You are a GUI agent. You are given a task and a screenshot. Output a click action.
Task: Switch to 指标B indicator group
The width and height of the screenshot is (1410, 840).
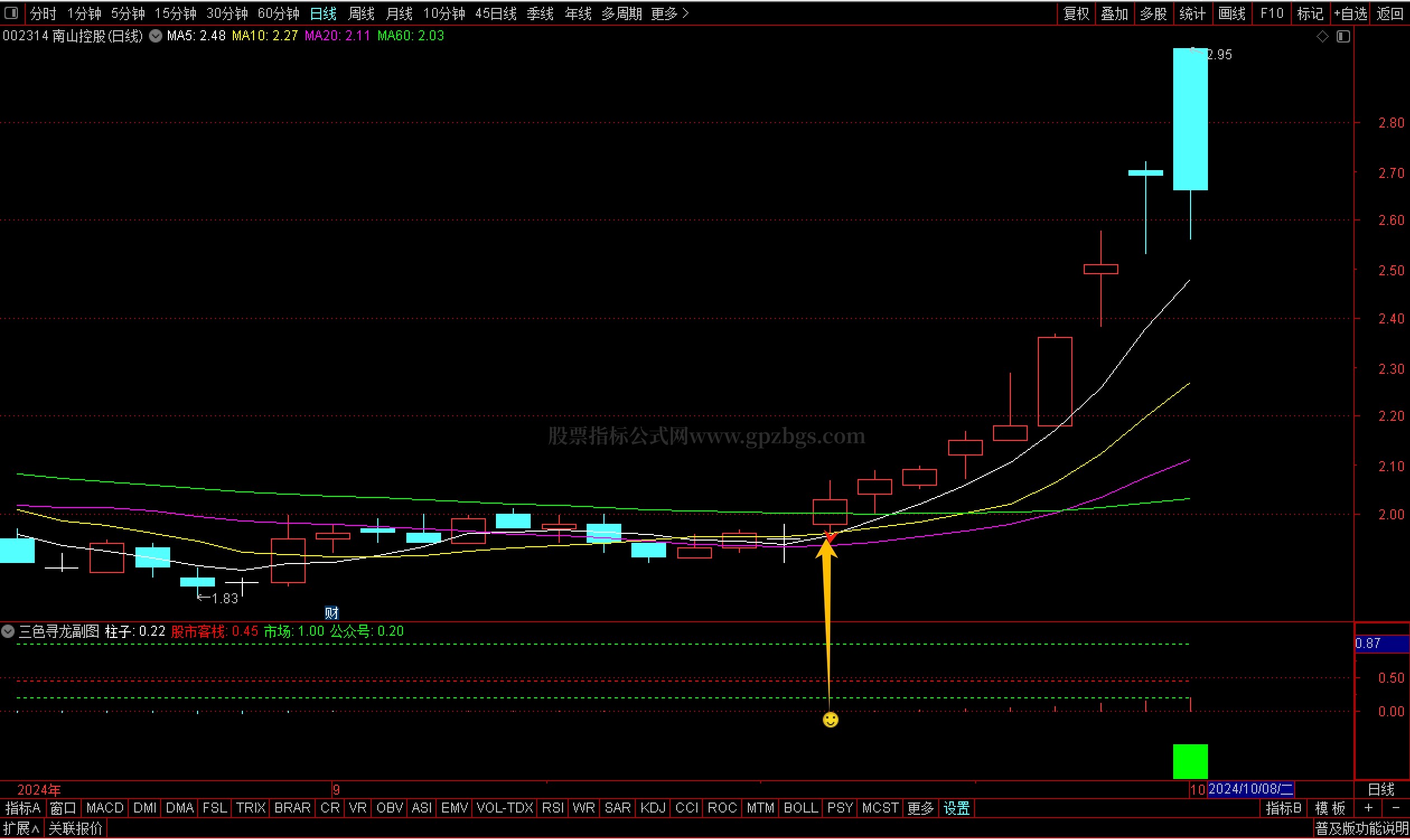point(1282,808)
